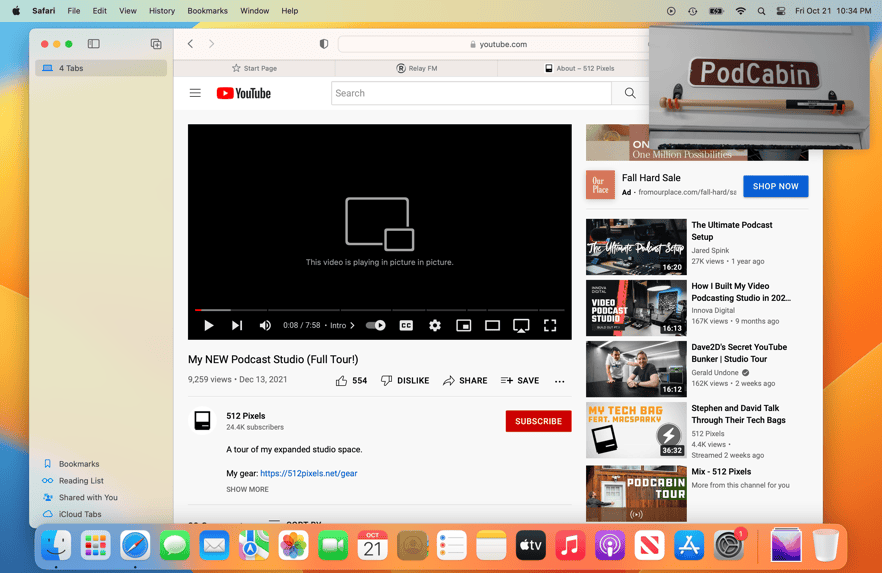Image resolution: width=882 pixels, height=573 pixels.
Task: Open the Bookmarks menu in menu bar
Action: click(207, 11)
